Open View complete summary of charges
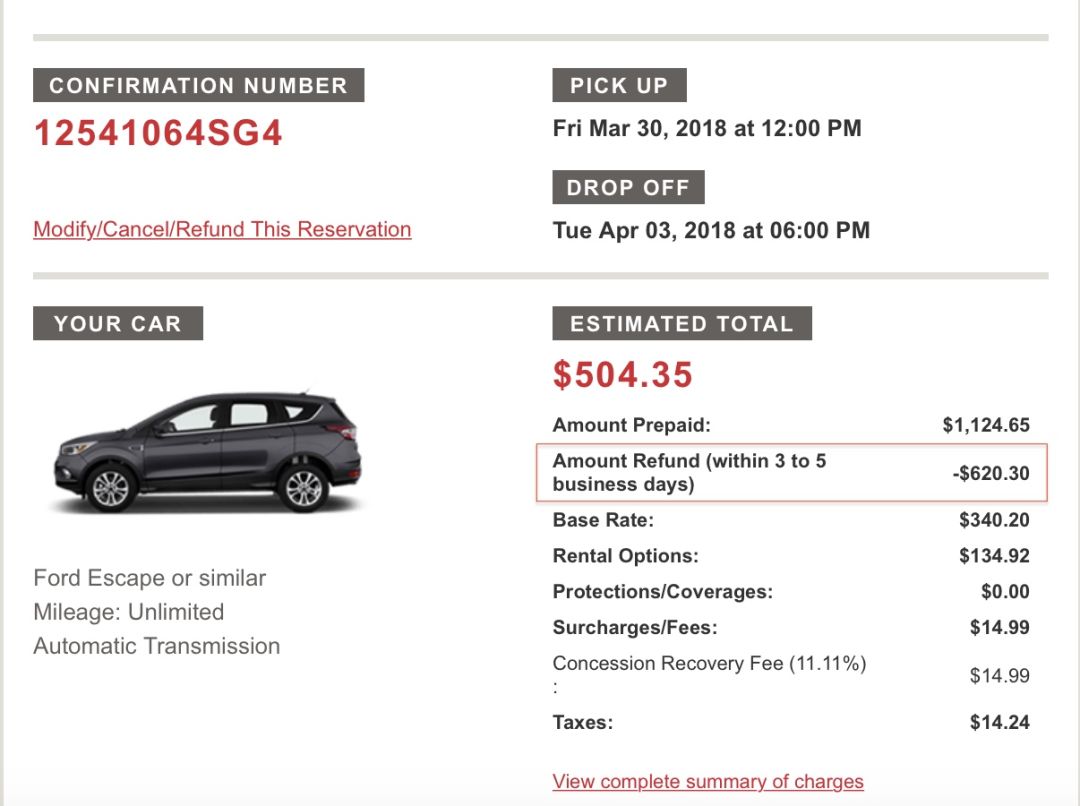Image resolution: width=1080 pixels, height=806 pixels. coord(708,781)
